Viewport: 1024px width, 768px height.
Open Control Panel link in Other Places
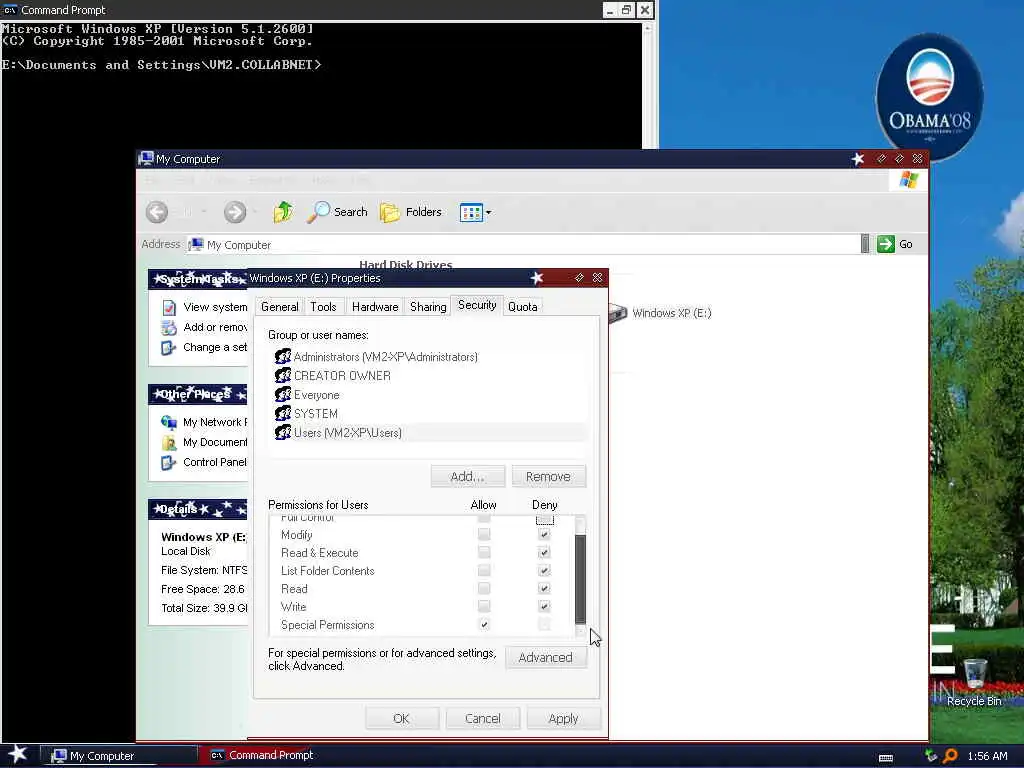pos(204,462)
